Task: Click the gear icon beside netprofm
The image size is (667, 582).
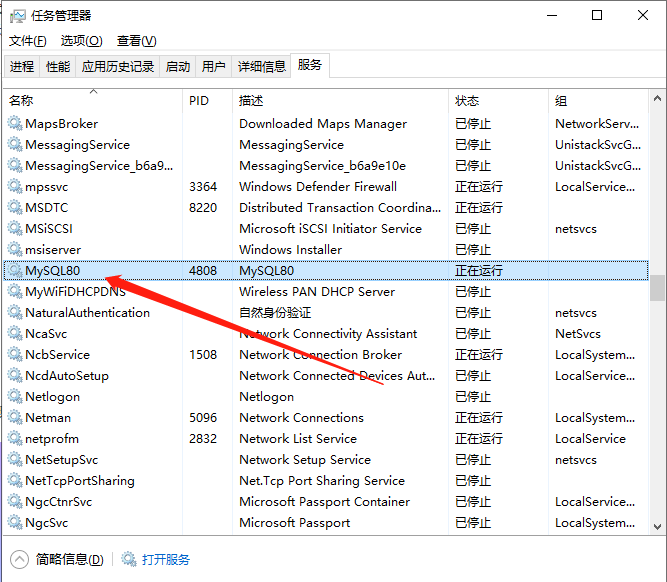Action: point(15,438)
